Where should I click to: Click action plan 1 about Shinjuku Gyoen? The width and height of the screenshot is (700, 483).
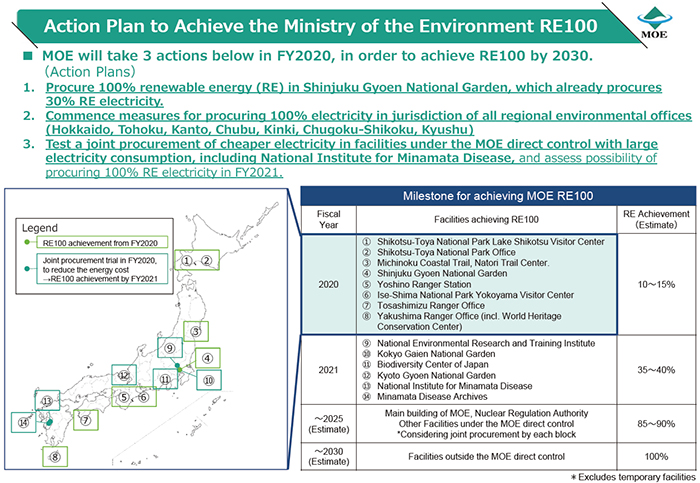tap(354, 94)
